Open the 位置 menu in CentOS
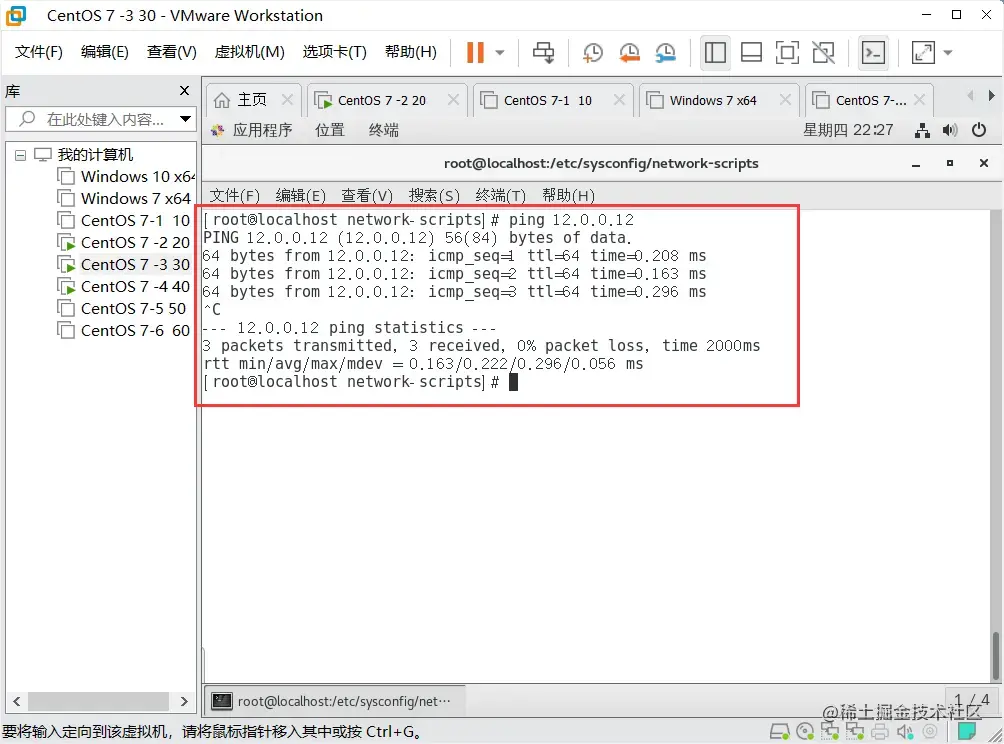Screen dimensions: 1004x744 330,131
